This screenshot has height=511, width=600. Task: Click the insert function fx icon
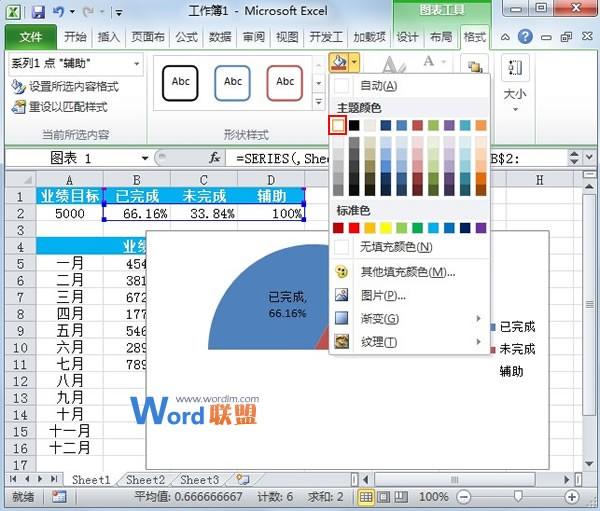point(214,158)
